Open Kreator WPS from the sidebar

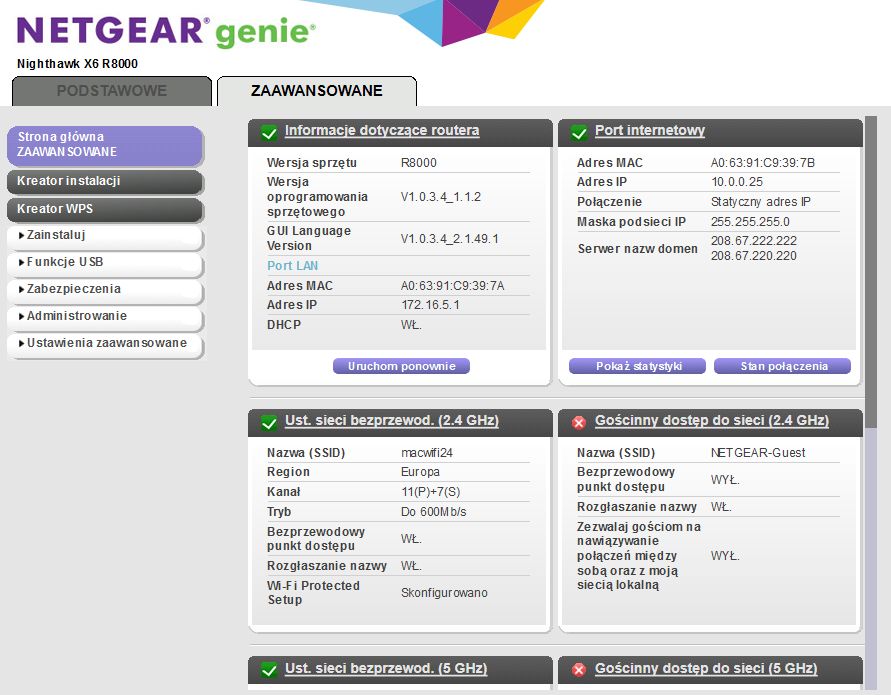click(x=105, y=209)
